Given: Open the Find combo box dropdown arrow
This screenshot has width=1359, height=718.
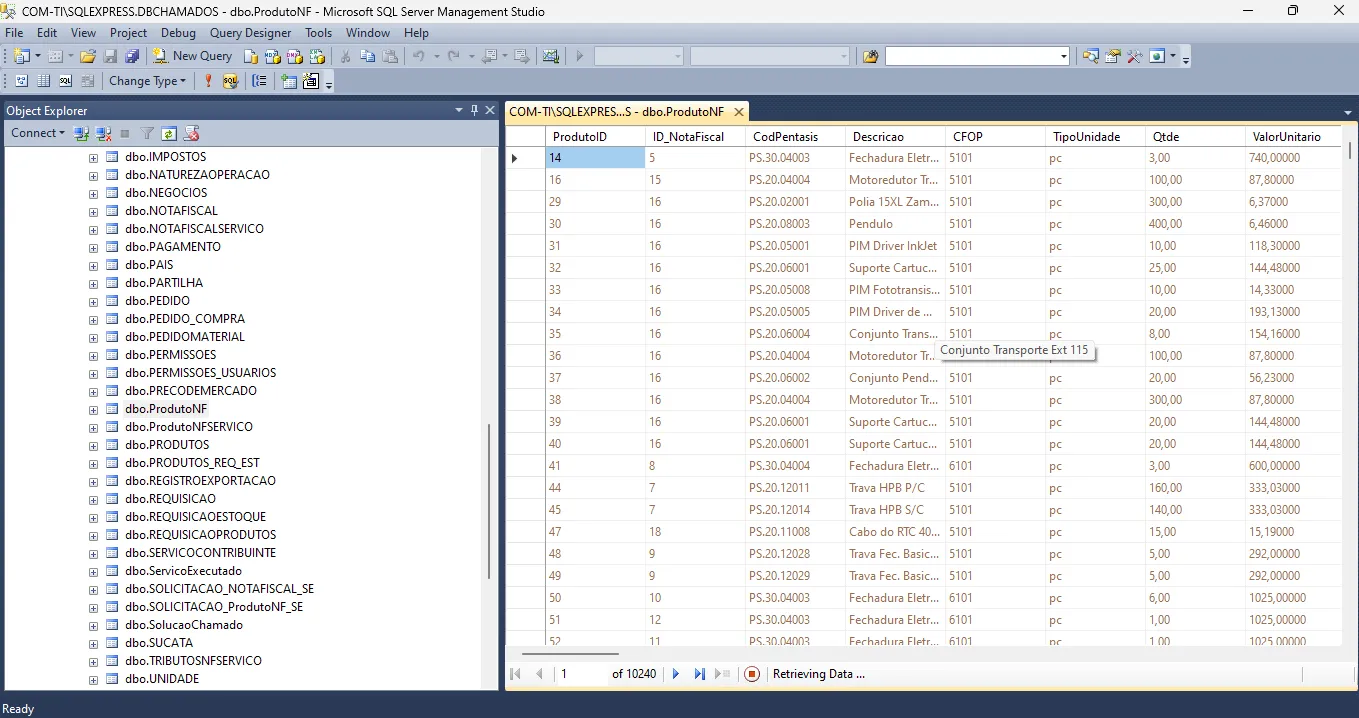Looking at the screenshot, I should coord(1064,56).
